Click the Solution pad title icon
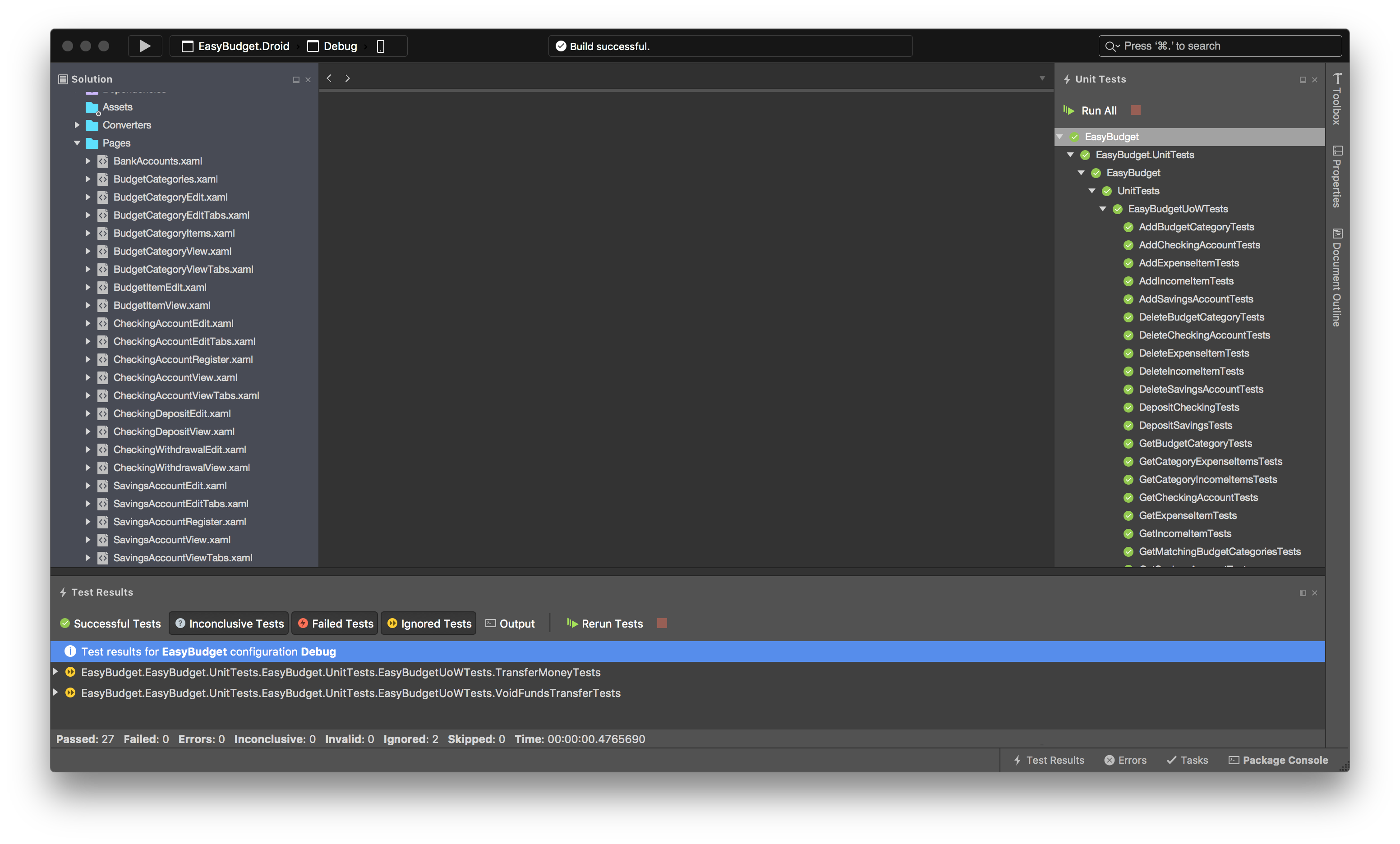This screenshot has width=1400, height=844. tap(63, 79)
